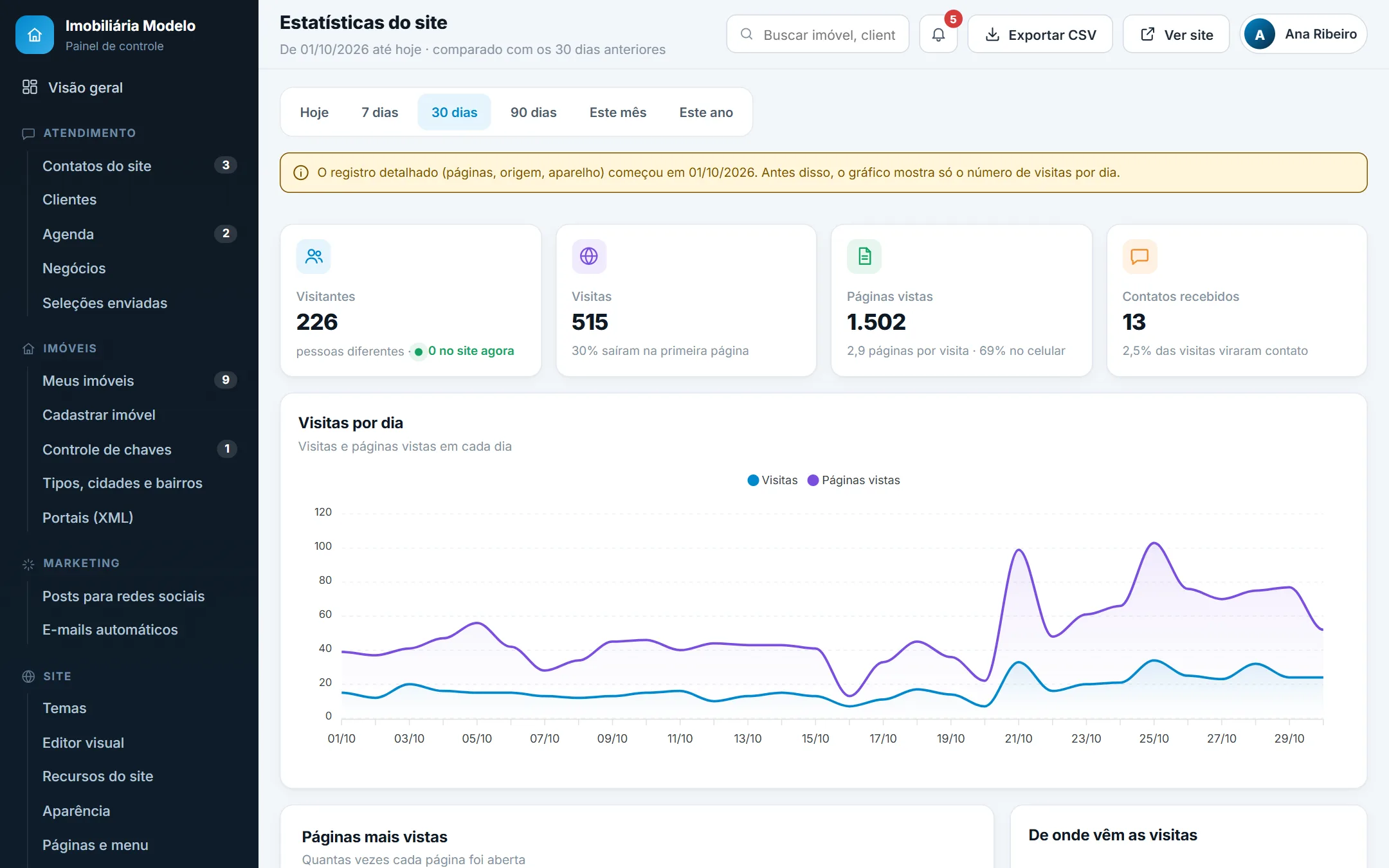Viewport: 1389px width, 868px height.
Task: Click the magnifier icon in search box
Action: coord(747,34)
